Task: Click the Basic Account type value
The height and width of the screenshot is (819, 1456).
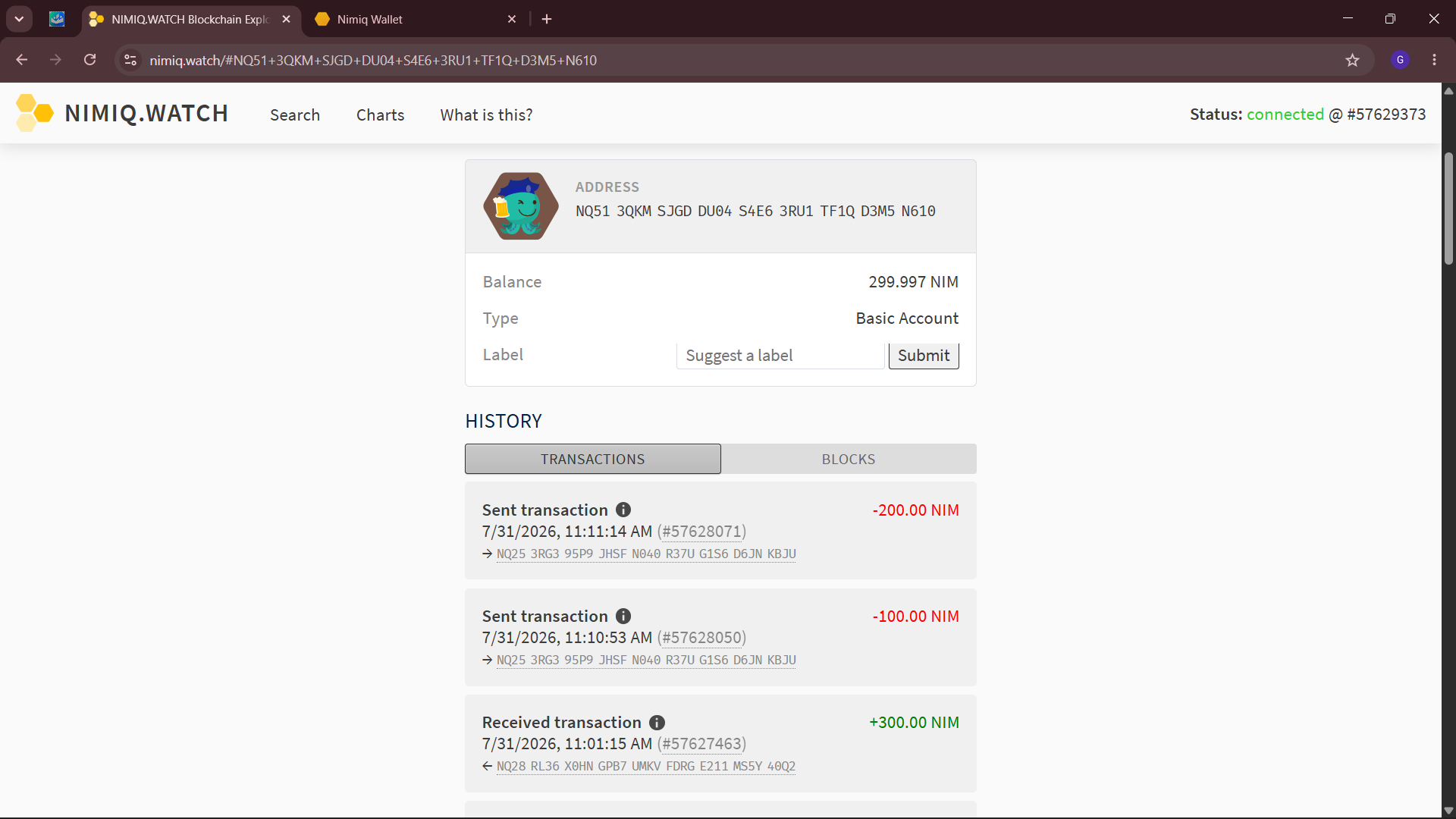Action: click(x=907, y=318)
